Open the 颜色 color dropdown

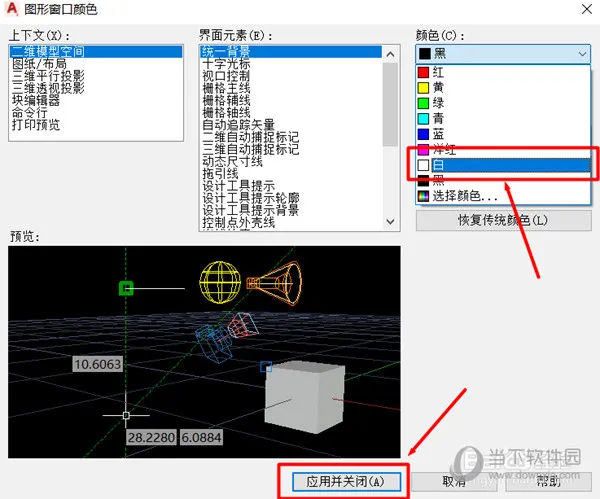pos(502,54)
